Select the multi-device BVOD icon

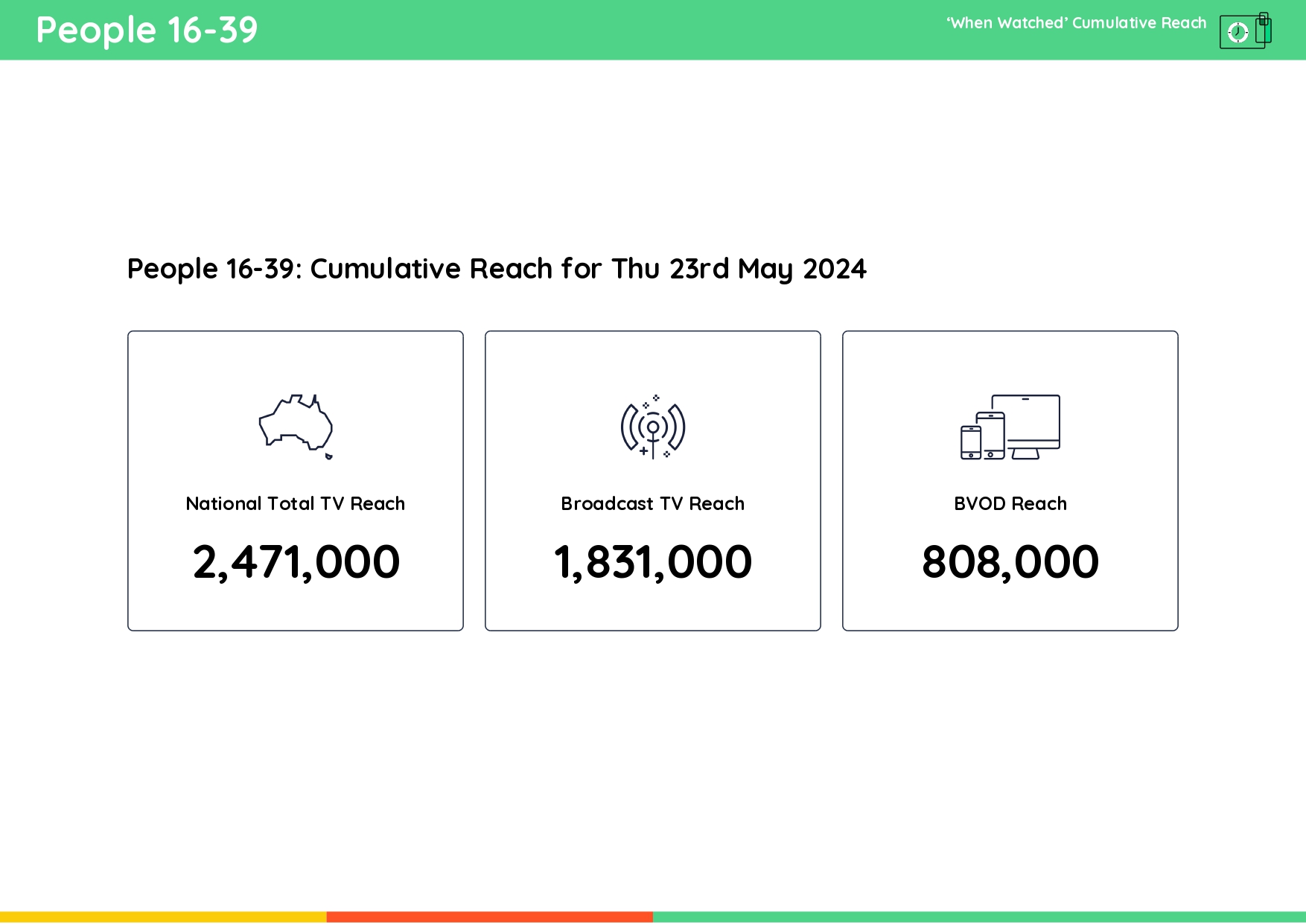pos(1010,428)
